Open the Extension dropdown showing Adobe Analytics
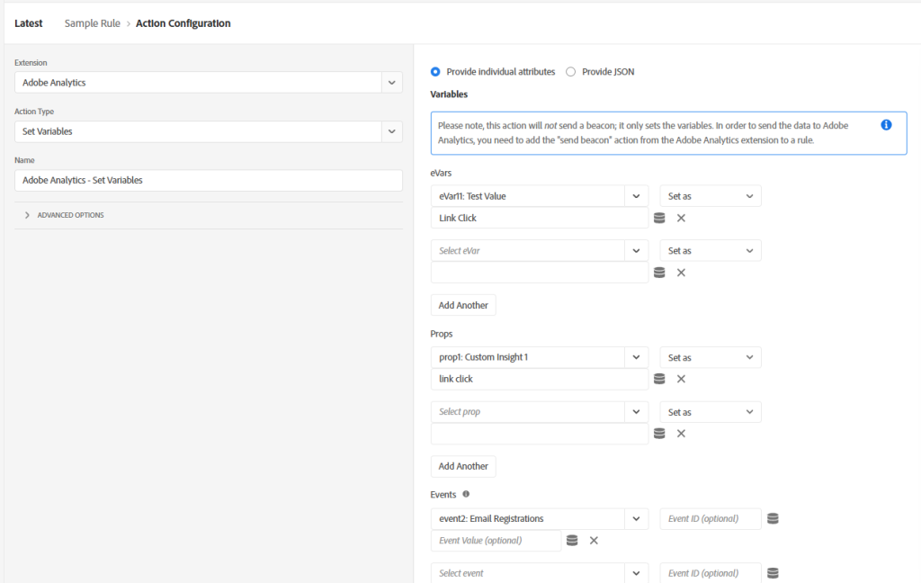The width and height of the screenshot is (921, 583). [x=392, y=83]
